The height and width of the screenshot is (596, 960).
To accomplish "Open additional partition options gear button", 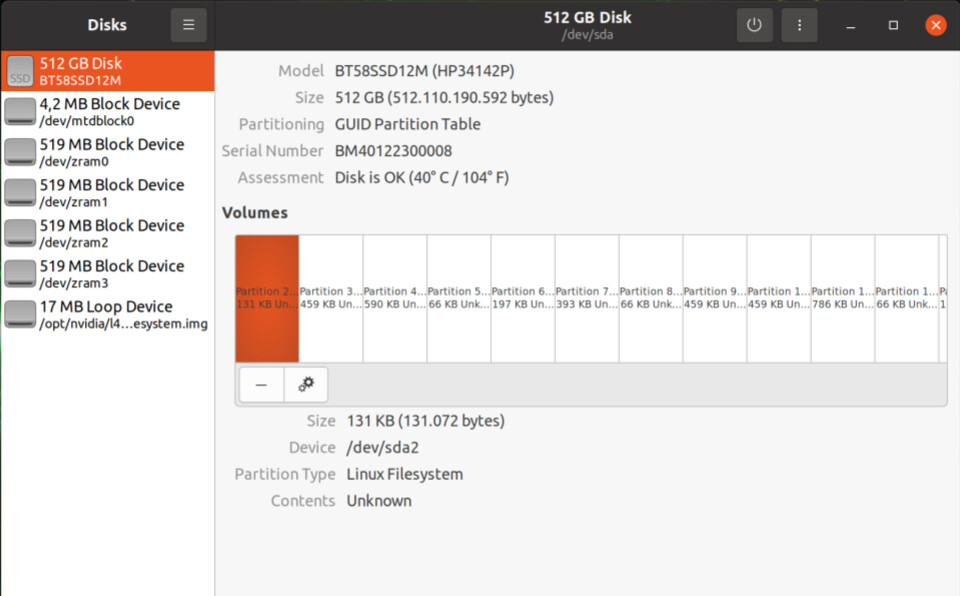I will (306, 384).
